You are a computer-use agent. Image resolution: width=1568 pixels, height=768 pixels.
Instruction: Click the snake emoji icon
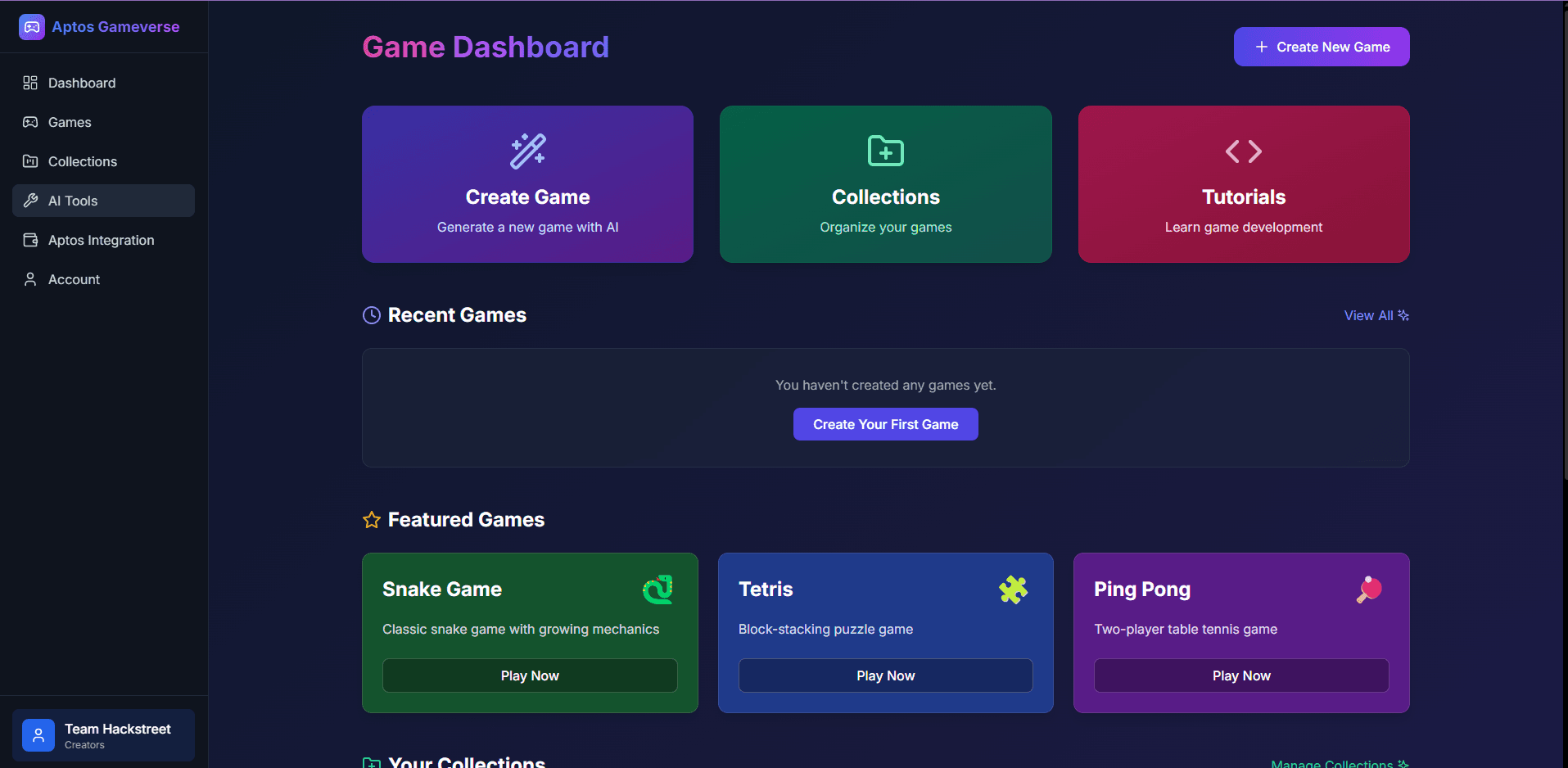point(657,590)
